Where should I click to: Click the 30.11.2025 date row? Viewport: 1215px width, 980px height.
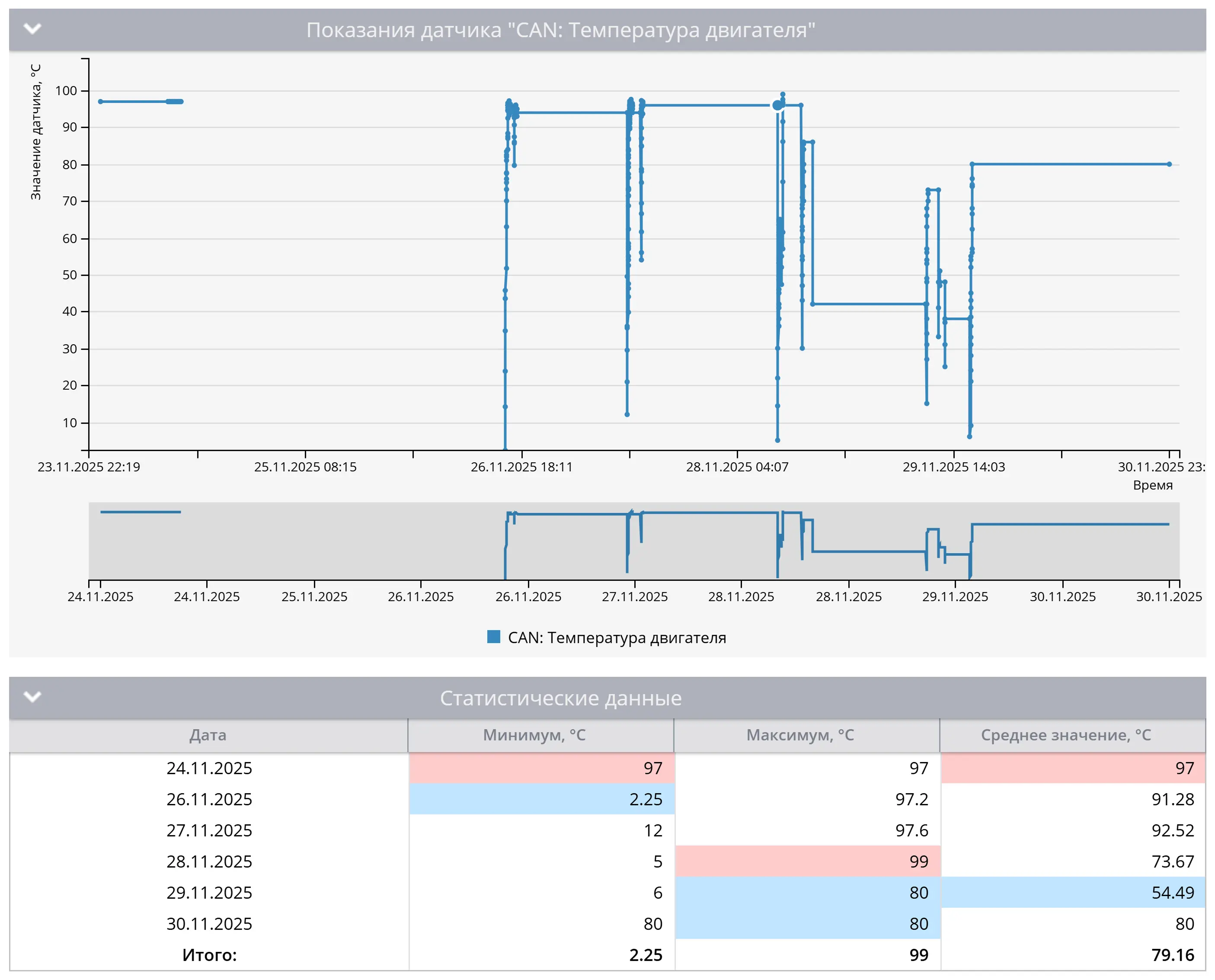point(209,924)
